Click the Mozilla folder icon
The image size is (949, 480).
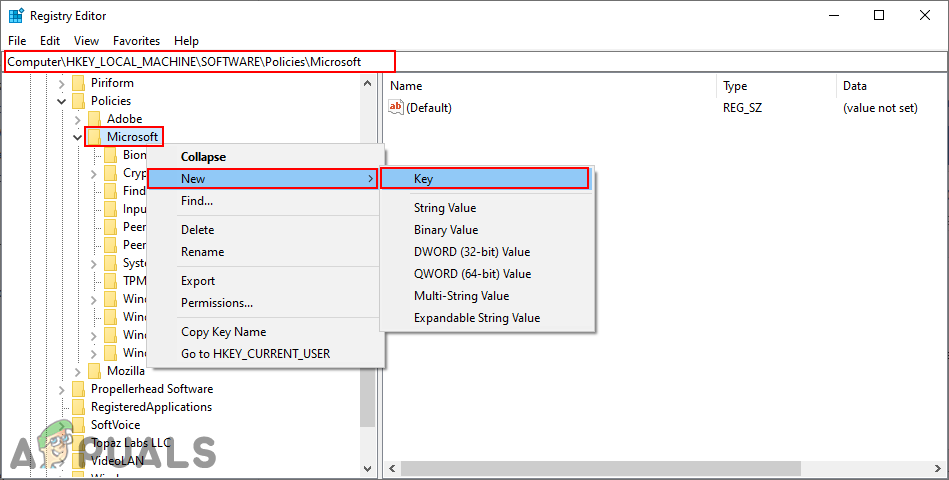(94, 370)
